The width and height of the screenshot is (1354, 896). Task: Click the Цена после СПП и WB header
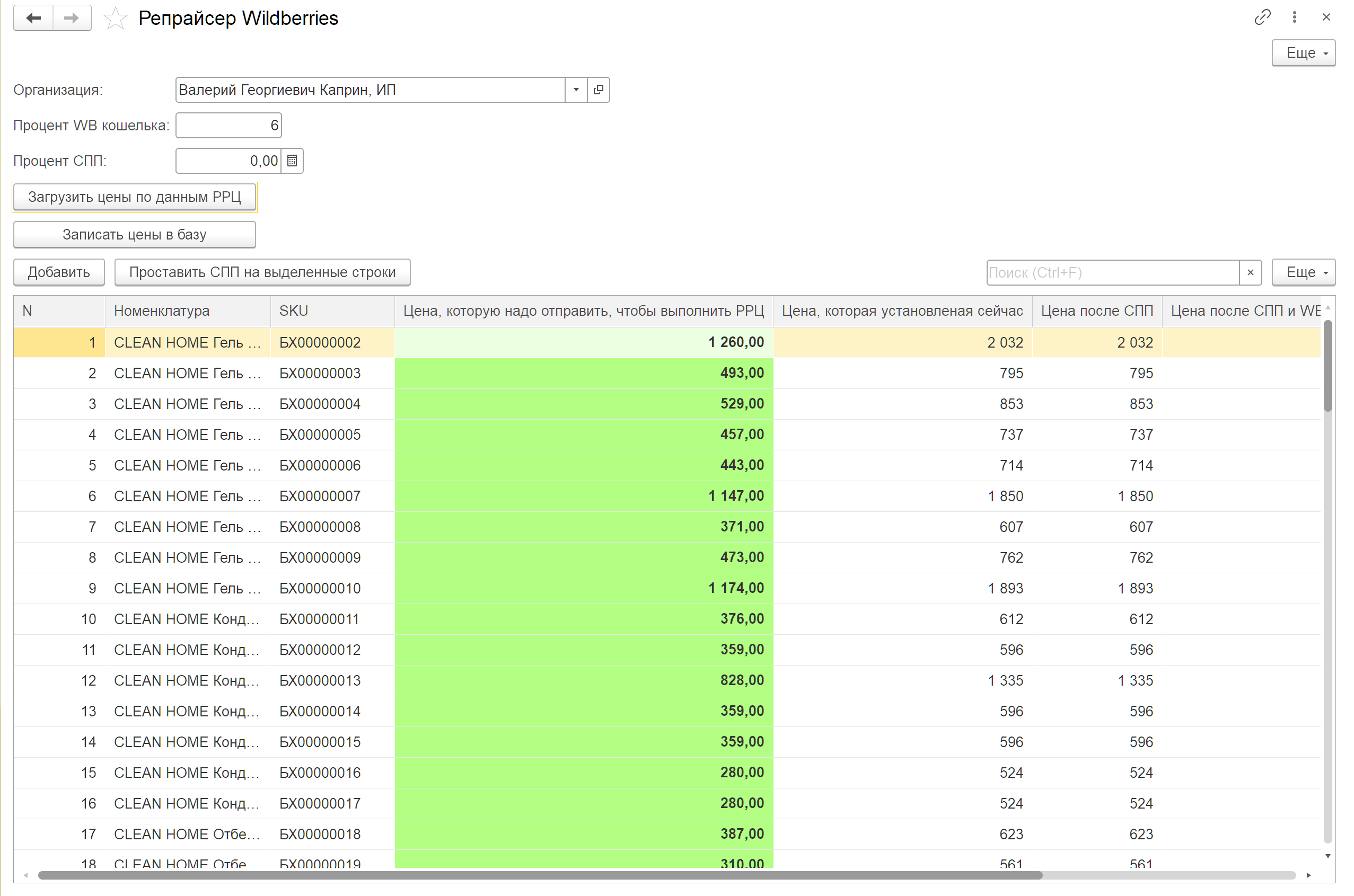[1242, 311]
